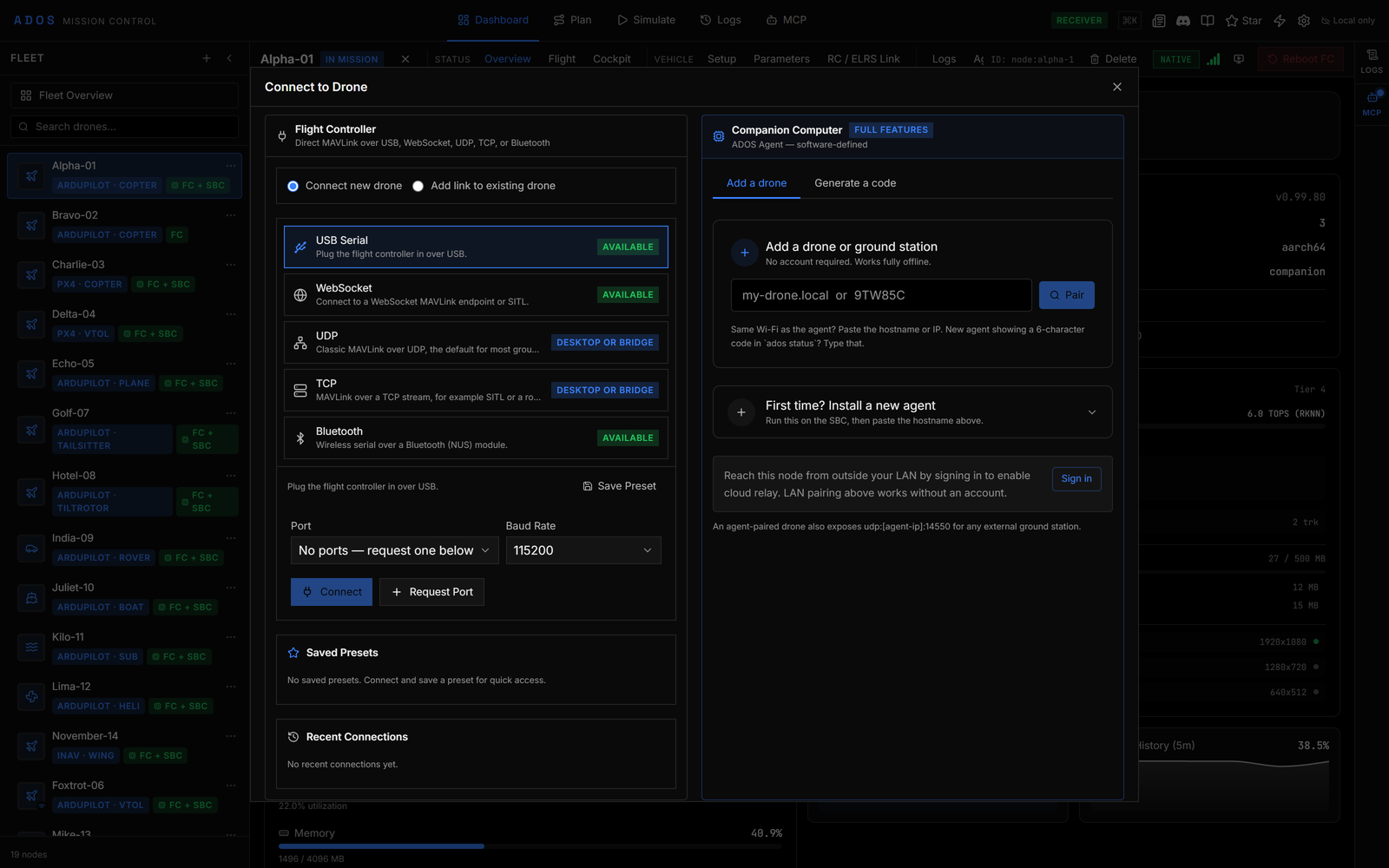Screen dimensions: 1389x868
Task: Open the settings gear icon
Action: coord(1304,20)
